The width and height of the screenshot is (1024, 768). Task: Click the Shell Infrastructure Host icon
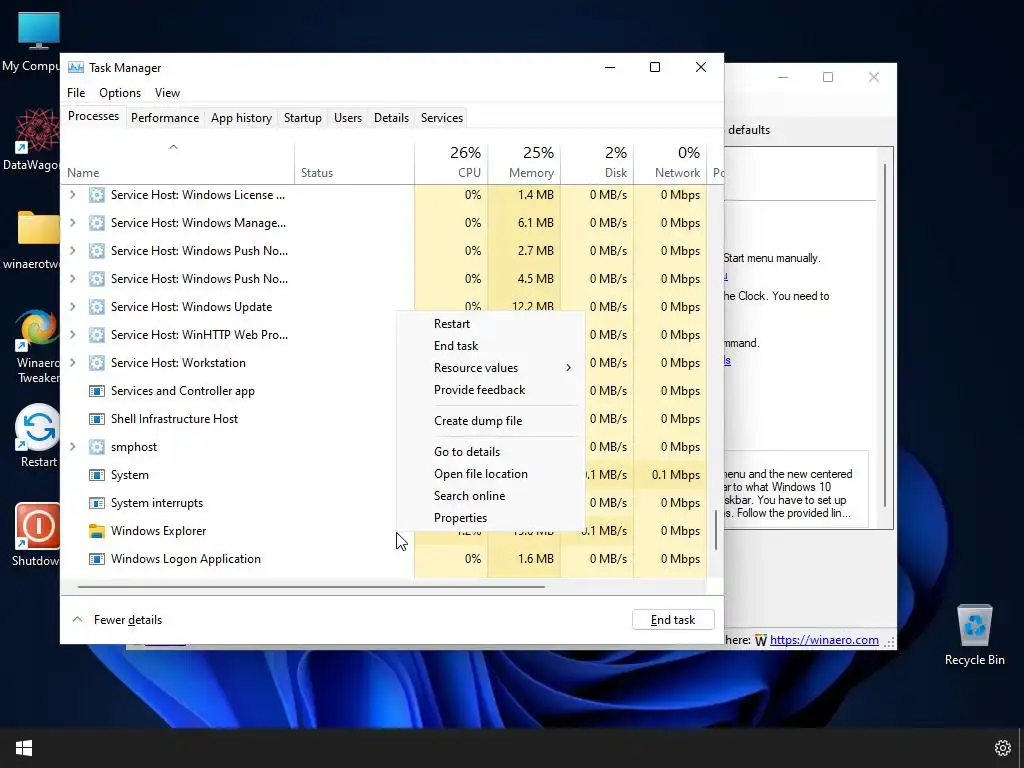click(x=97, y=419)
